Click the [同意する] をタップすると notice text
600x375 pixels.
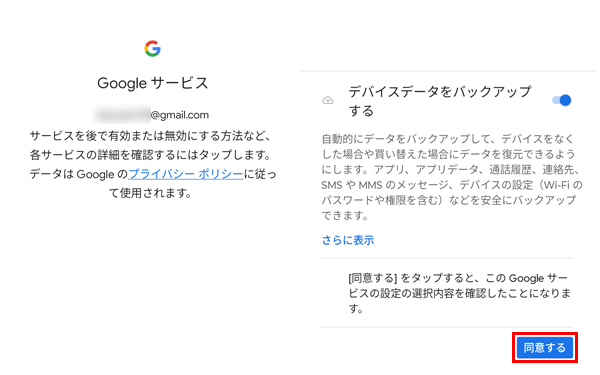pyautogui.click(x=460, y=293)
